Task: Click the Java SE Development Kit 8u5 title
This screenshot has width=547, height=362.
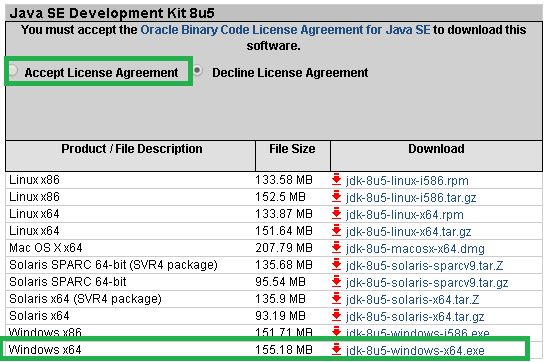Action: pos(112,13)
